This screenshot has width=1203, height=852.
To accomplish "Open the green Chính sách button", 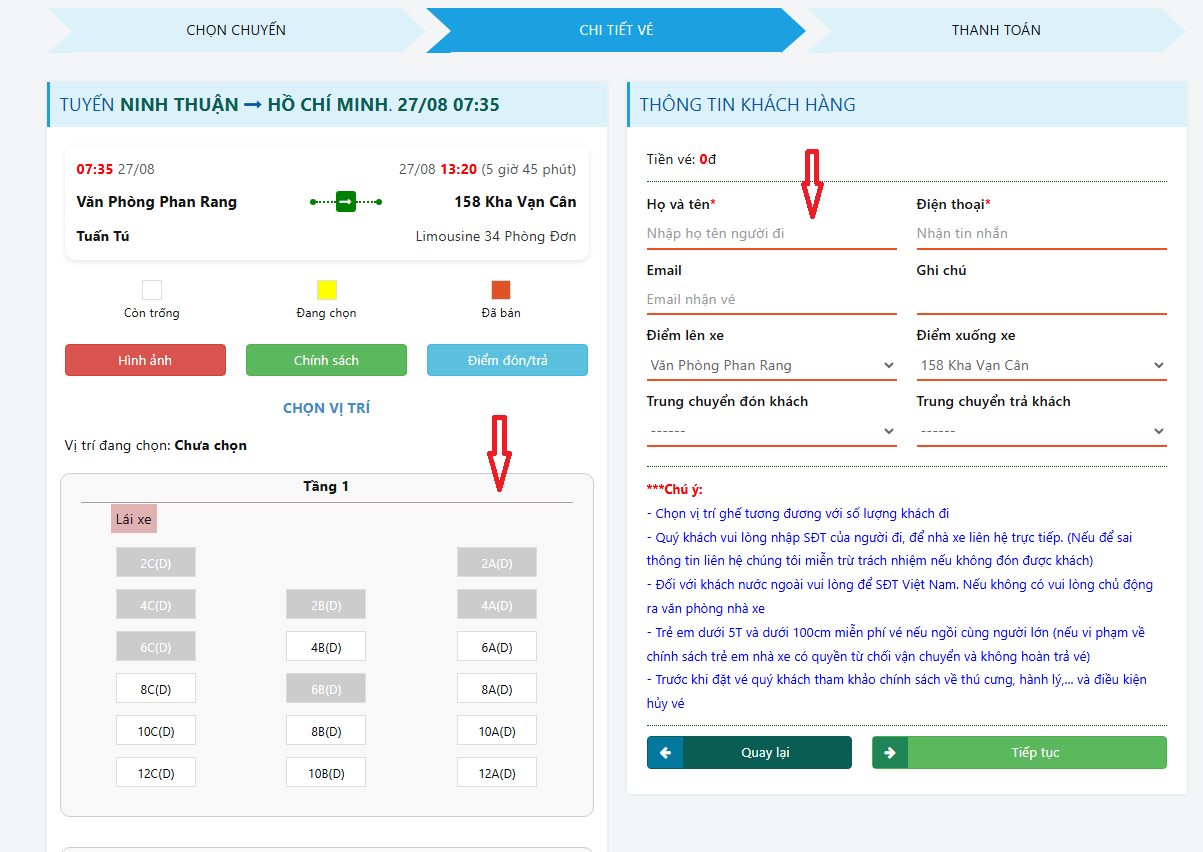I will coord(326,360).
